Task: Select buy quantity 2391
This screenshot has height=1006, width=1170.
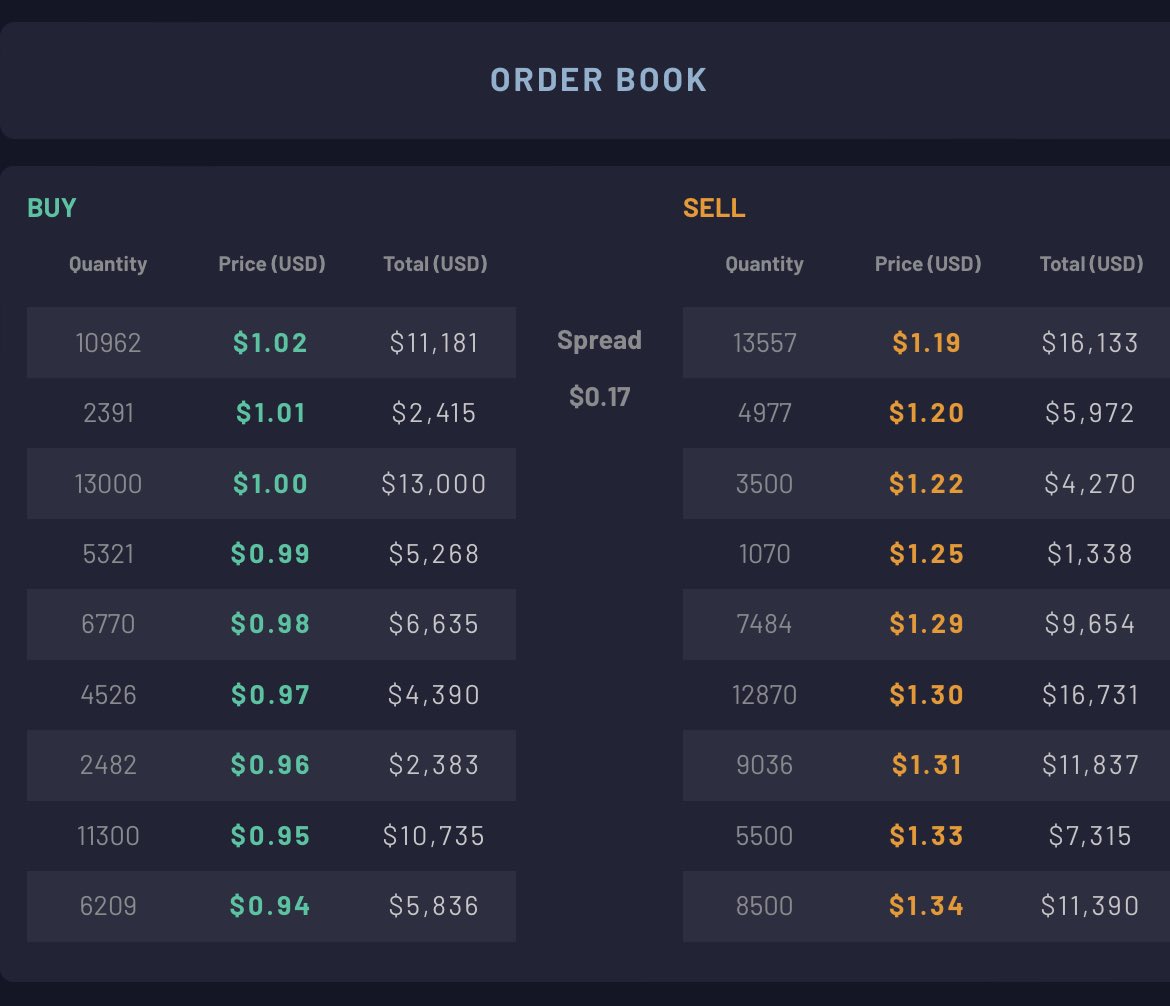Action: point(108,413)
